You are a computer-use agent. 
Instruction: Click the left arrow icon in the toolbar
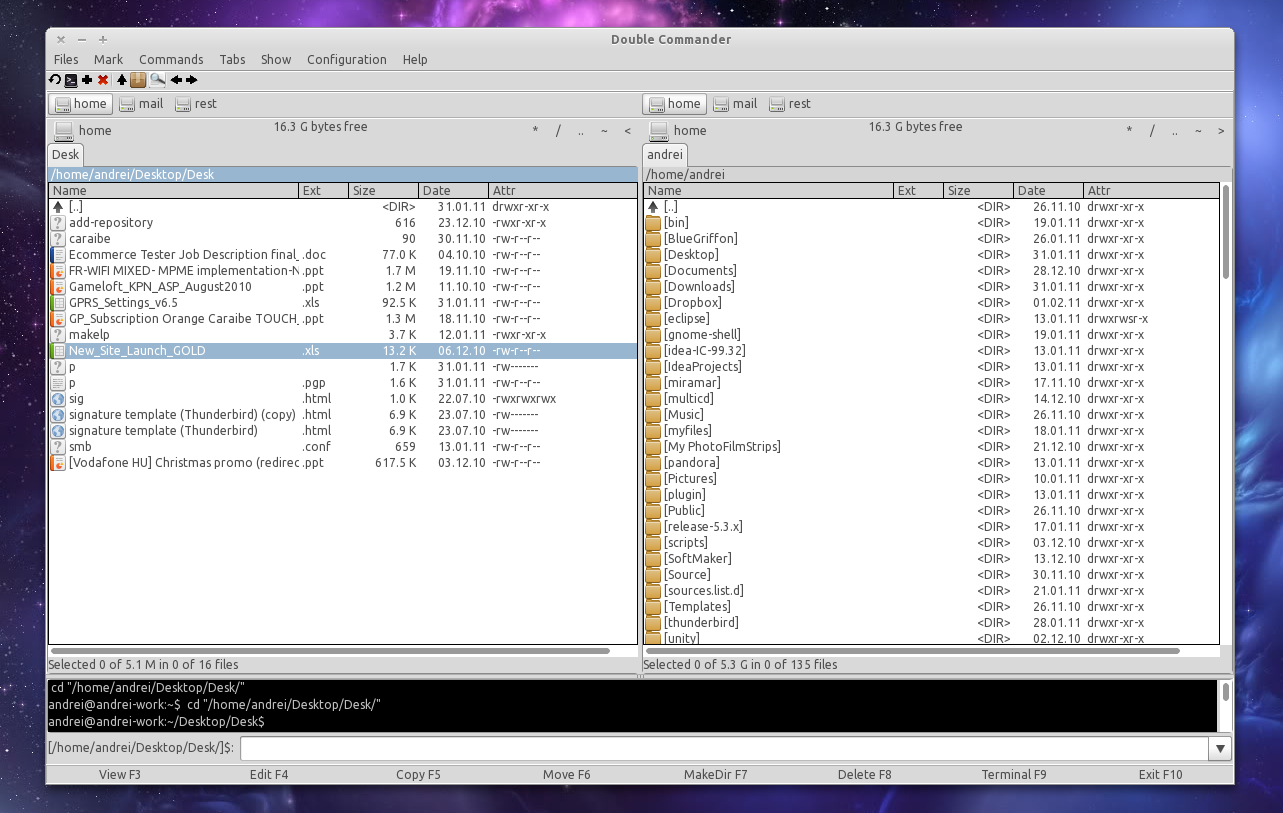point(176,80)
